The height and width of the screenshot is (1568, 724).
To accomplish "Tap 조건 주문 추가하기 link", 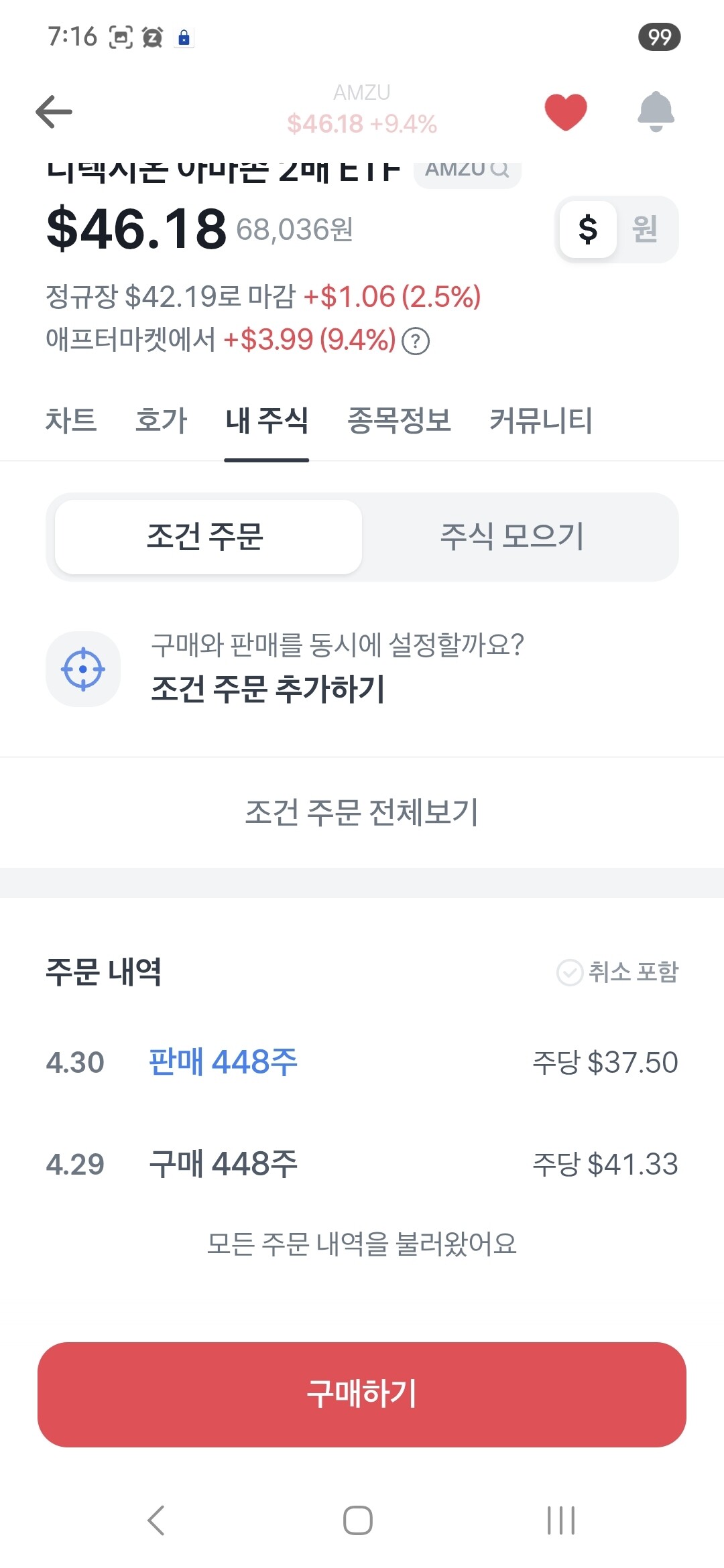I will (268, 688).
